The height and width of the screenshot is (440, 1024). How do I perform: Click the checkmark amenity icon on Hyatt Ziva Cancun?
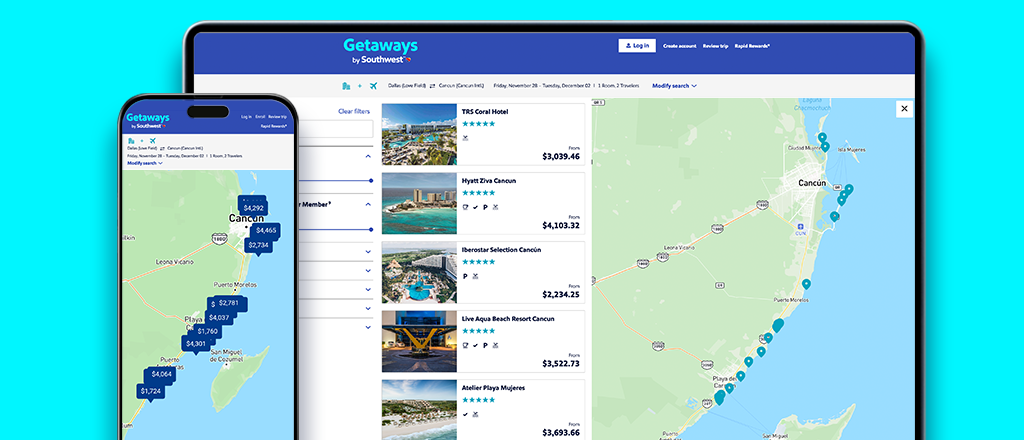point(475,207)
